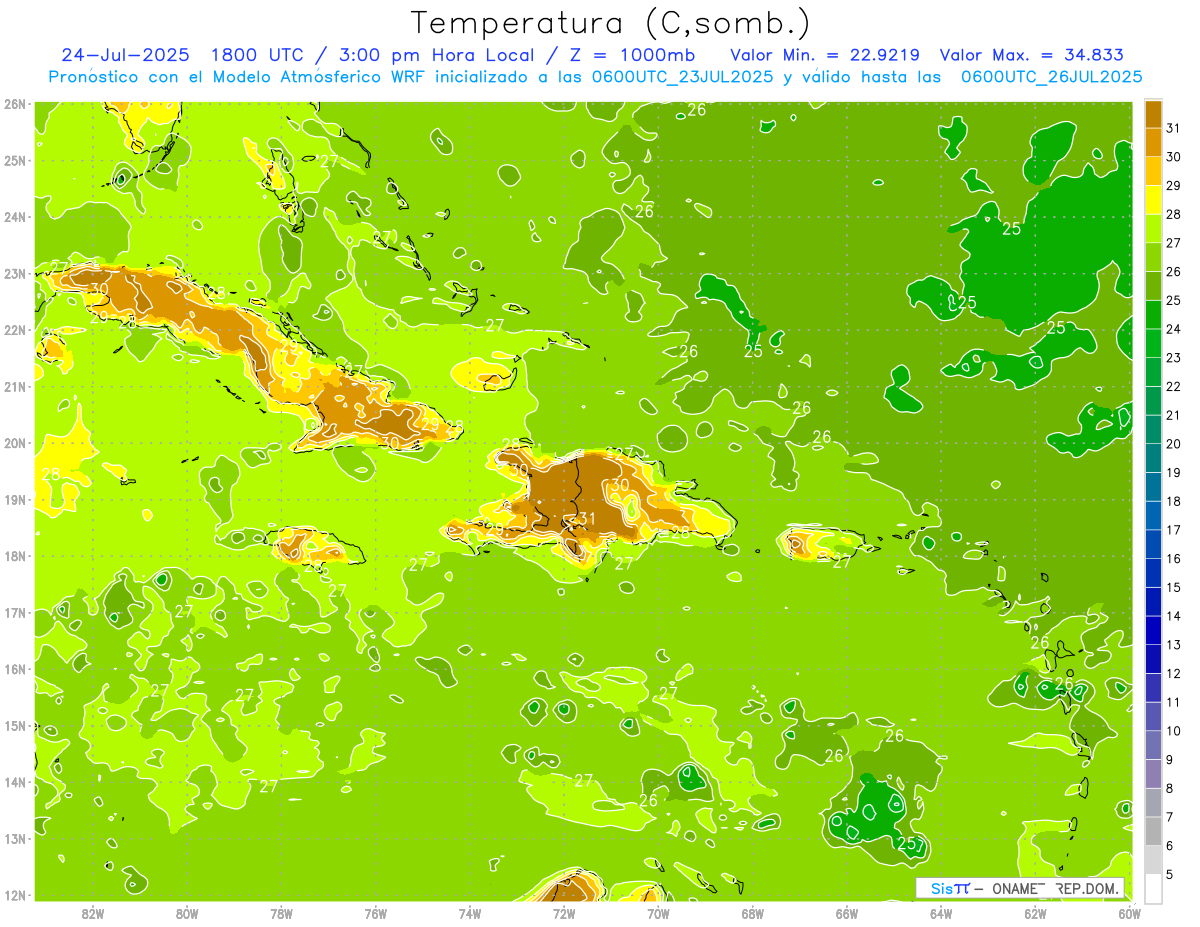Click 'Valor Max. = 34.833' text
The image size is (1200, 927).
pyautogui.click(x=1032, y=55)
